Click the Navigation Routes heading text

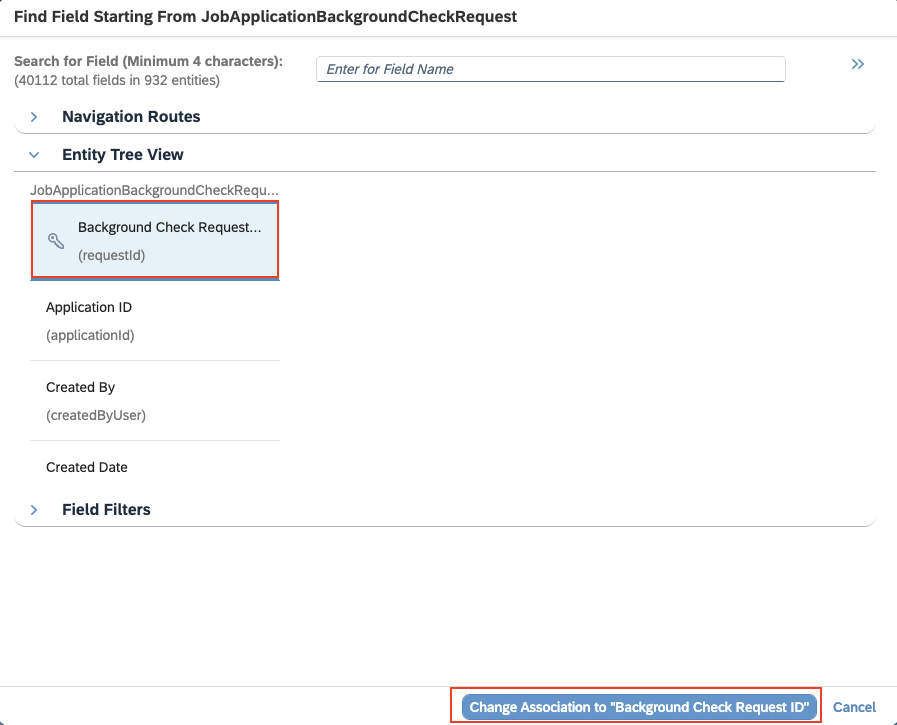point(131,117)
